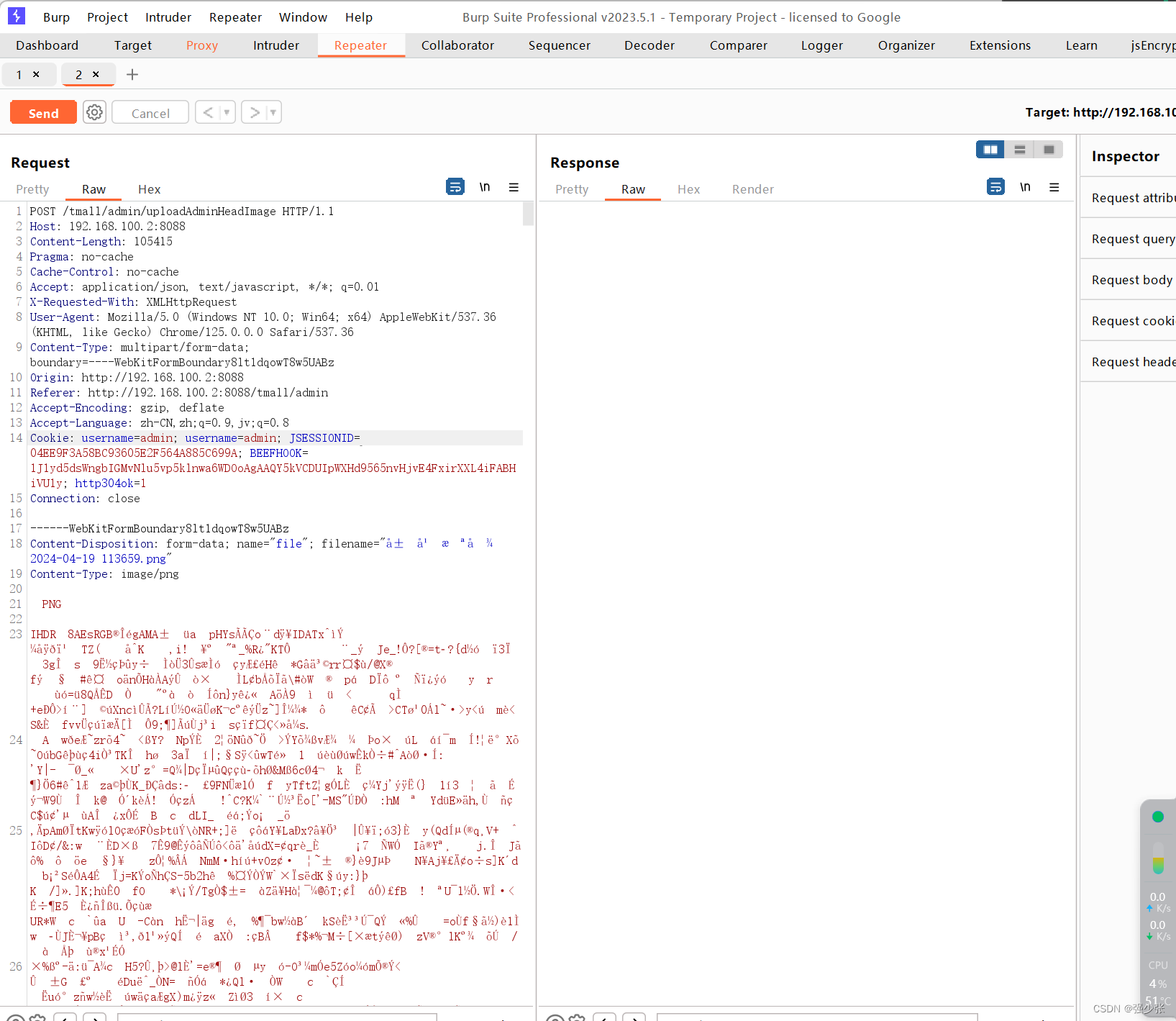The image size is (1176, 1021).
Task: Switch to the Comparer tab
Action: click(738, 45)
